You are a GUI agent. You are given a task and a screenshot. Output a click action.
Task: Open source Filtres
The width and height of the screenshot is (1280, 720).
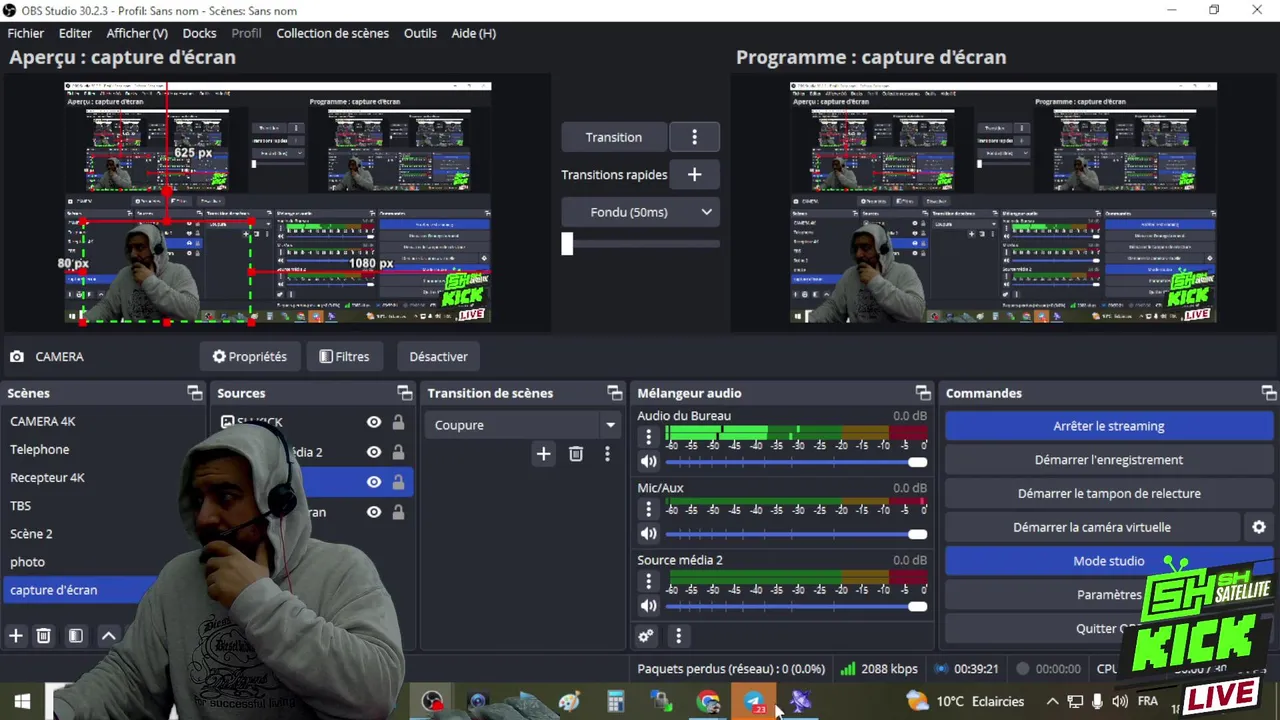[x=344, y=356]
